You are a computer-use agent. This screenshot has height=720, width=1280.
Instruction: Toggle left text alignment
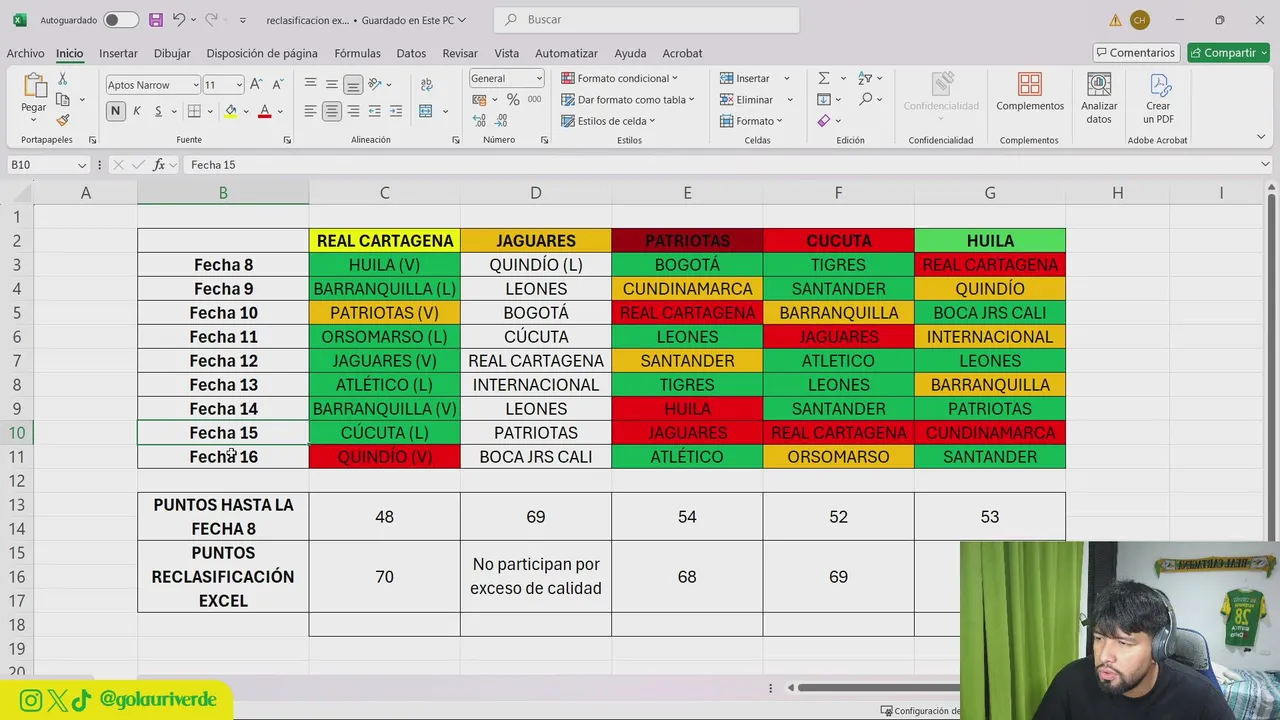pos(311,111)
